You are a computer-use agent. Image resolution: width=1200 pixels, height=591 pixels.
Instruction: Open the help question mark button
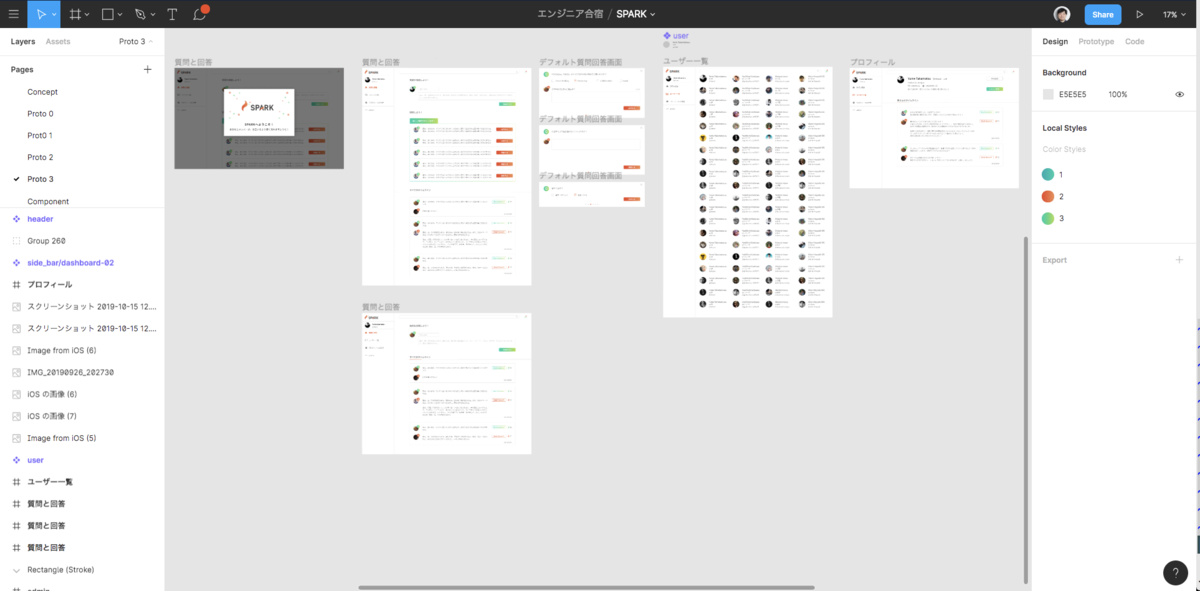tap(1176, 572)
